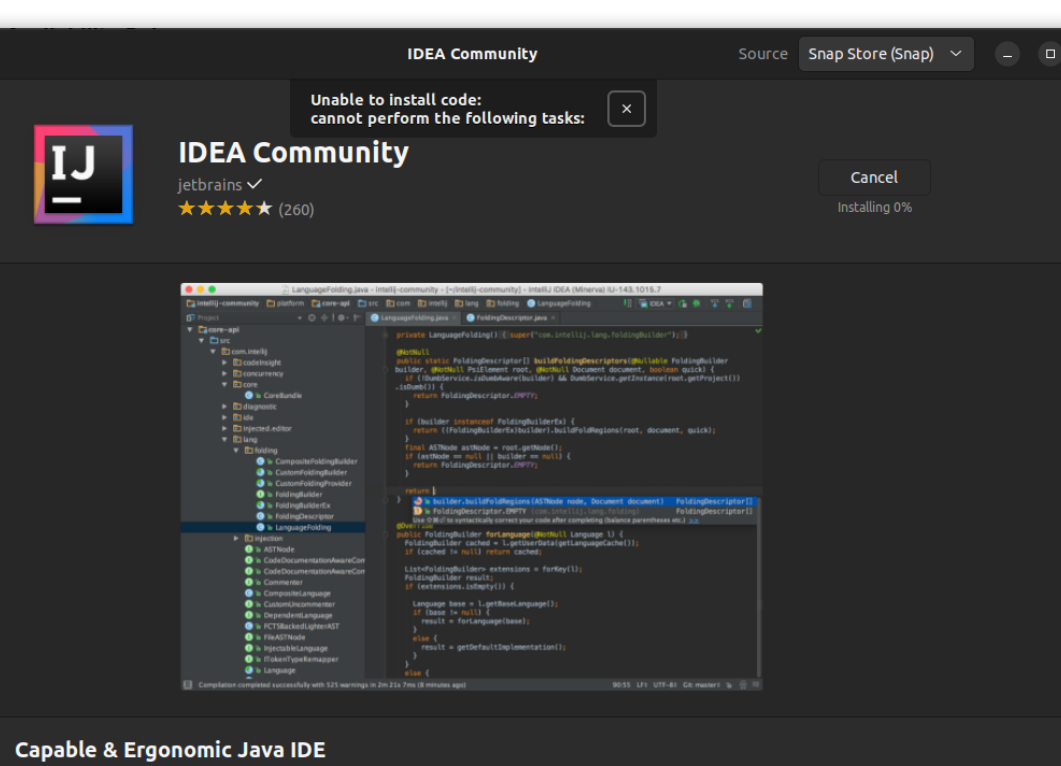Dismiss the "Unable to install code" notification
The width and height of the screenshot is (1061, 766).
[x=627, y=109]
